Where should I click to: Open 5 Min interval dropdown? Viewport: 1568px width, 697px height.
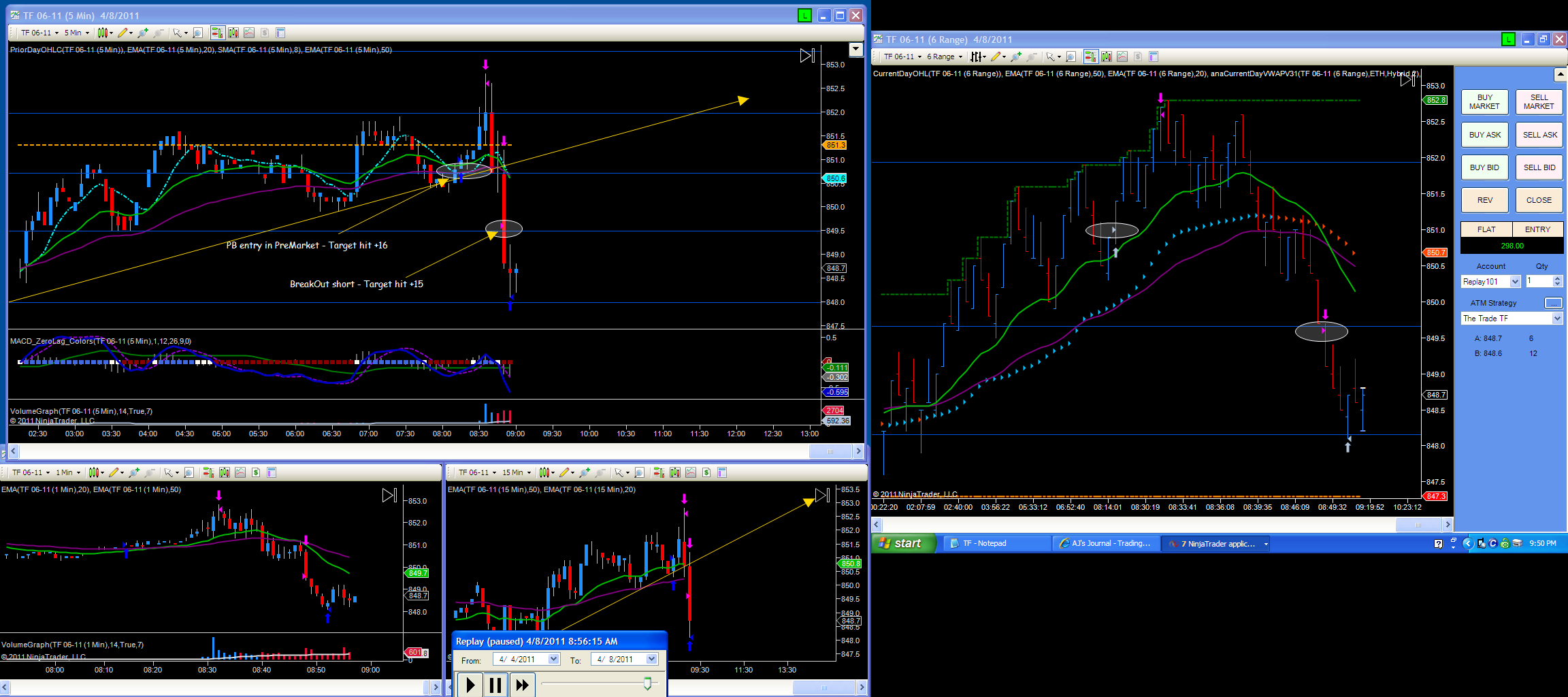pyautogui.click(x=76, y=33)
